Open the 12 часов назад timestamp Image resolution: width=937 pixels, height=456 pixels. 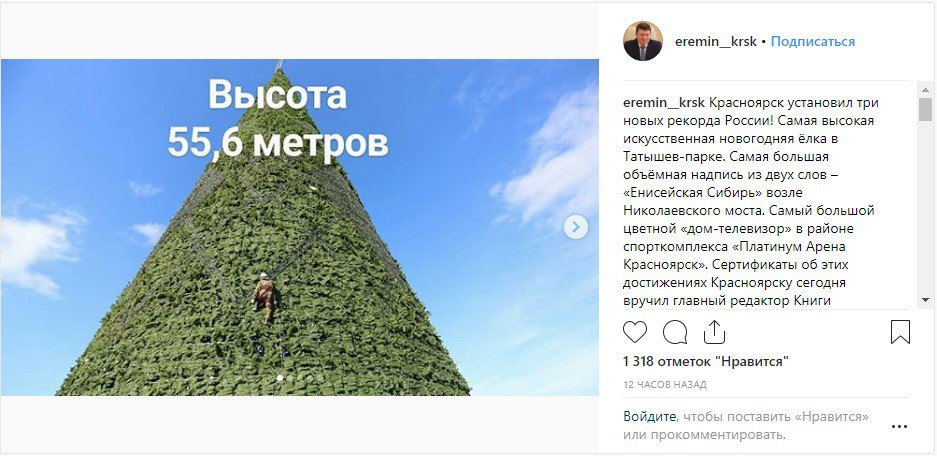(665, 384)
